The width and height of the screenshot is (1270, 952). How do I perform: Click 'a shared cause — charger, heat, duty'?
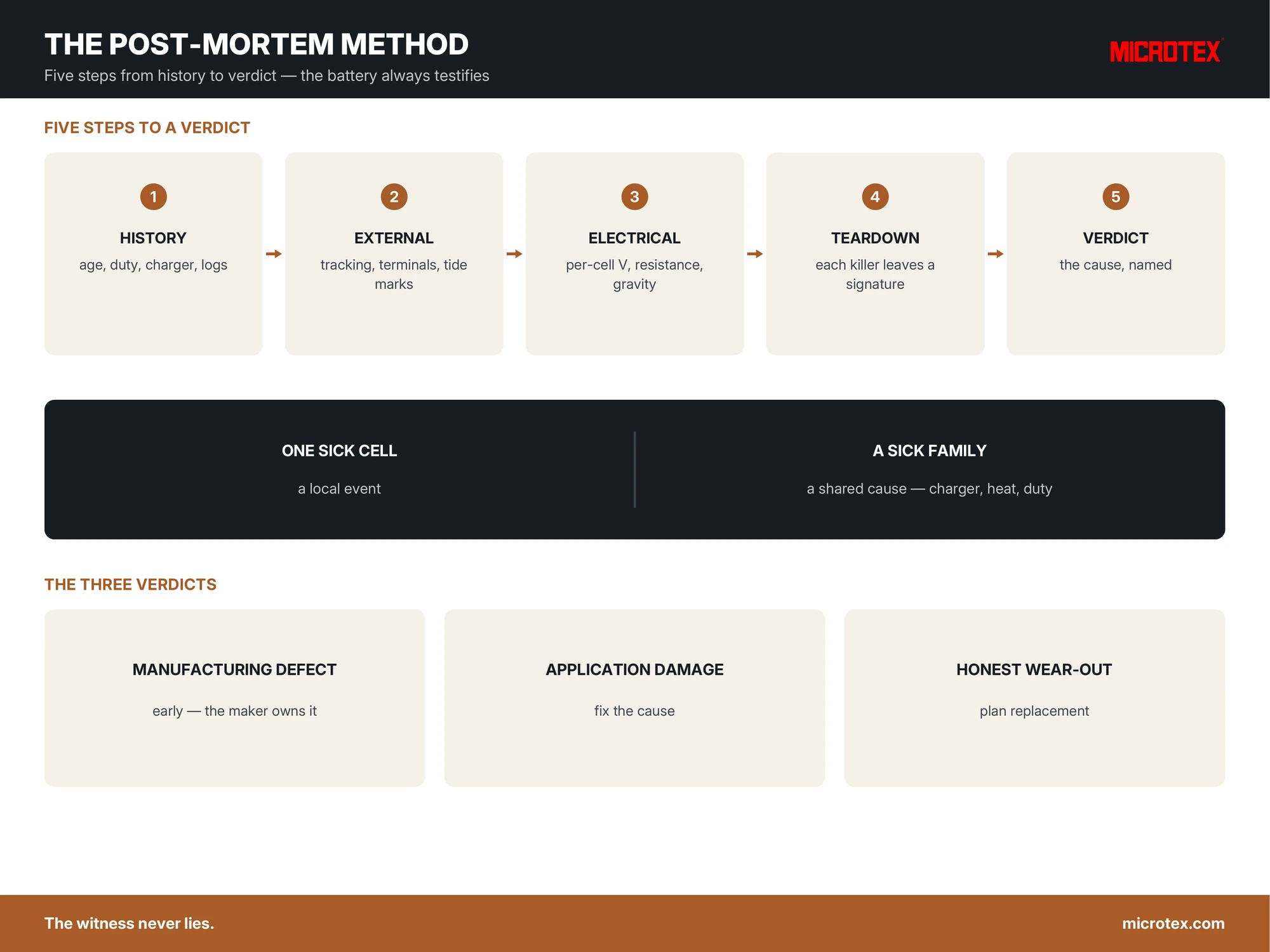pyautogui.click(x=930, y=489)
